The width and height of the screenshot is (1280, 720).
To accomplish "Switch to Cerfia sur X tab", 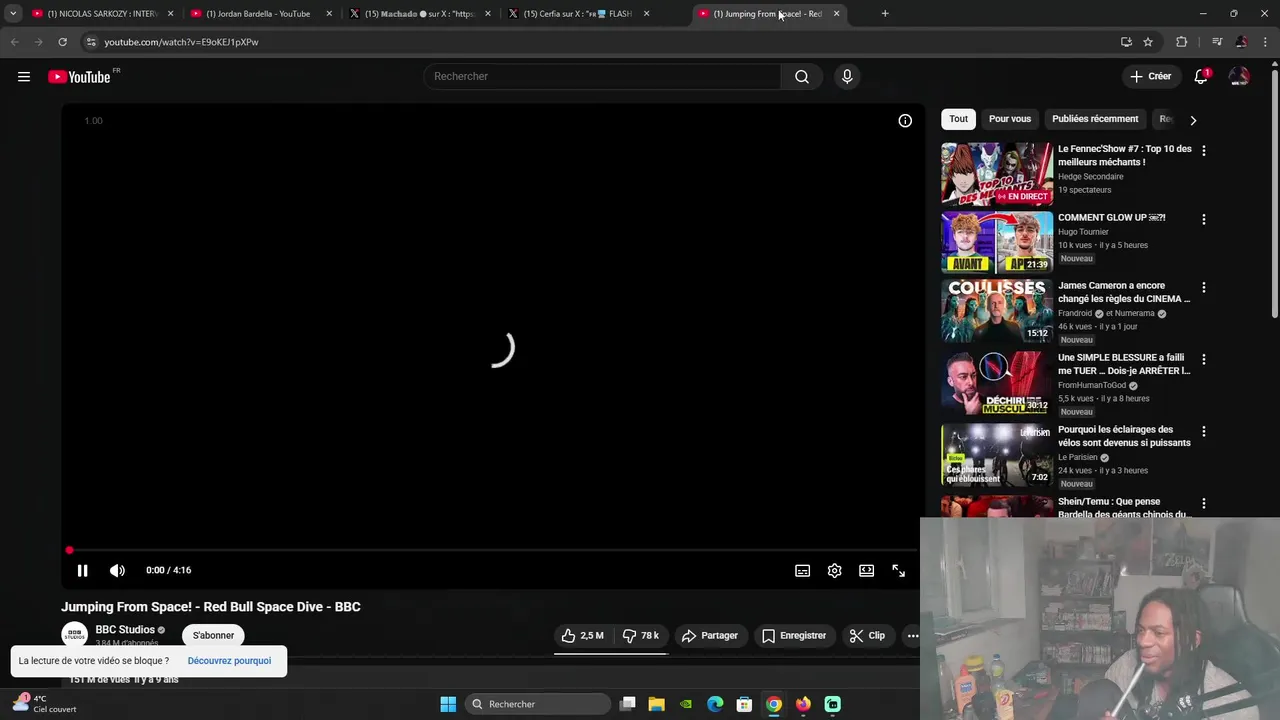I will [578, 14].
